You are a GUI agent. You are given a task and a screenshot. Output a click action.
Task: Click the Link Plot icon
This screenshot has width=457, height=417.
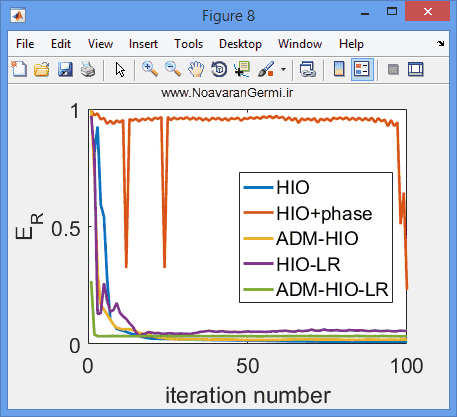307,69
